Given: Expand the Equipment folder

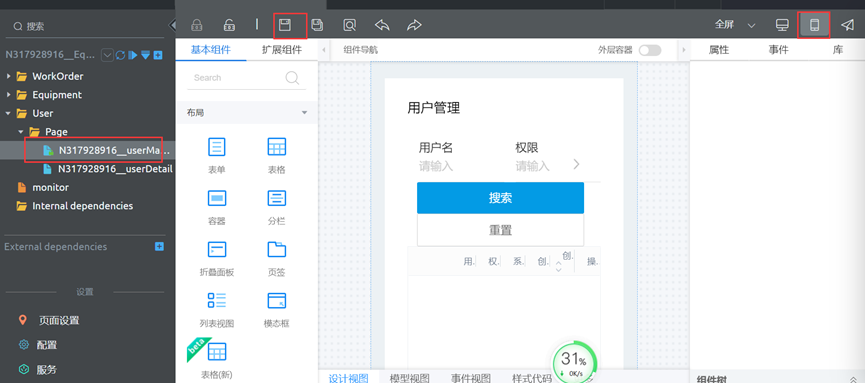Looking at the screenshot, I should [x=8, y=95].
